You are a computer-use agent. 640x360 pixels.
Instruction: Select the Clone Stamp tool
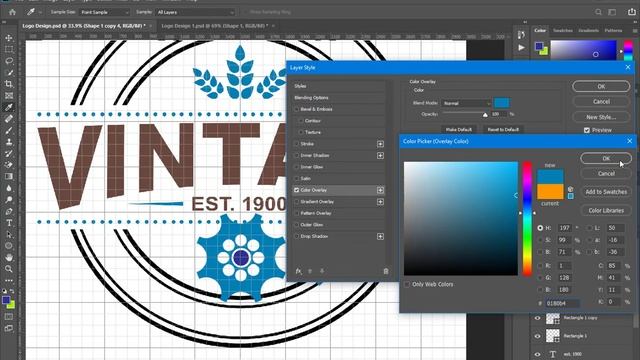(x=9, y=142)
